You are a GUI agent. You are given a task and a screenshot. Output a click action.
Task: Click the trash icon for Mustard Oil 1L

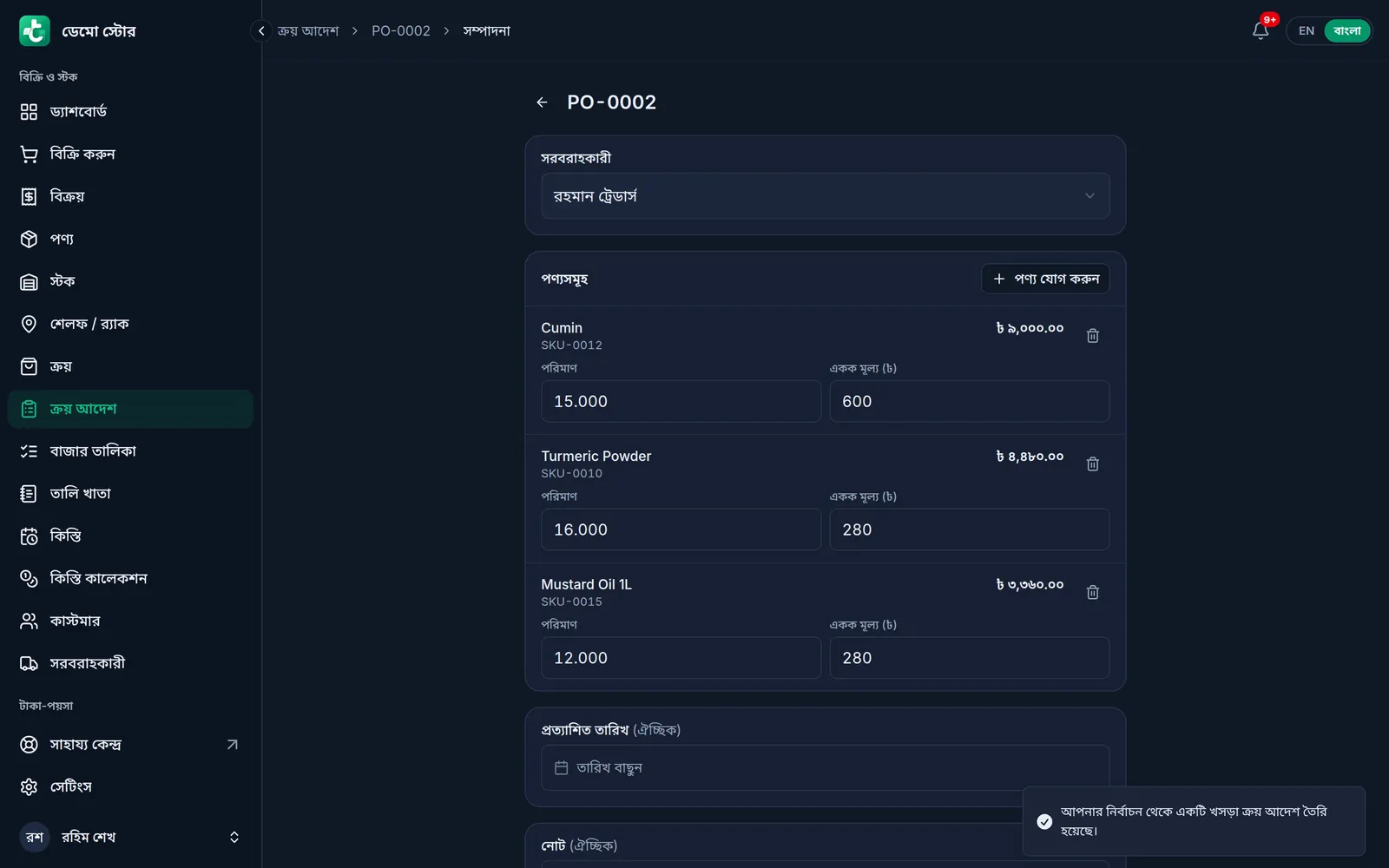pyautogui.click(x=1092, y=592)
